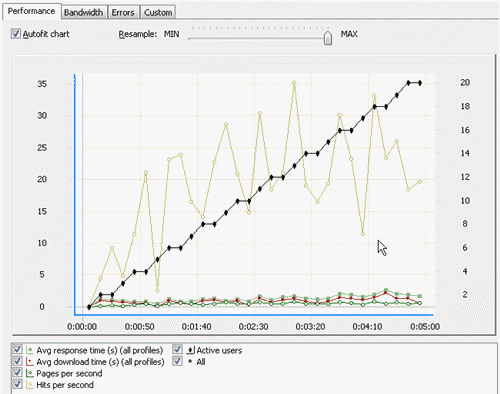
Task: Click the Avg download time legend icon
Action: pos(30,361)
